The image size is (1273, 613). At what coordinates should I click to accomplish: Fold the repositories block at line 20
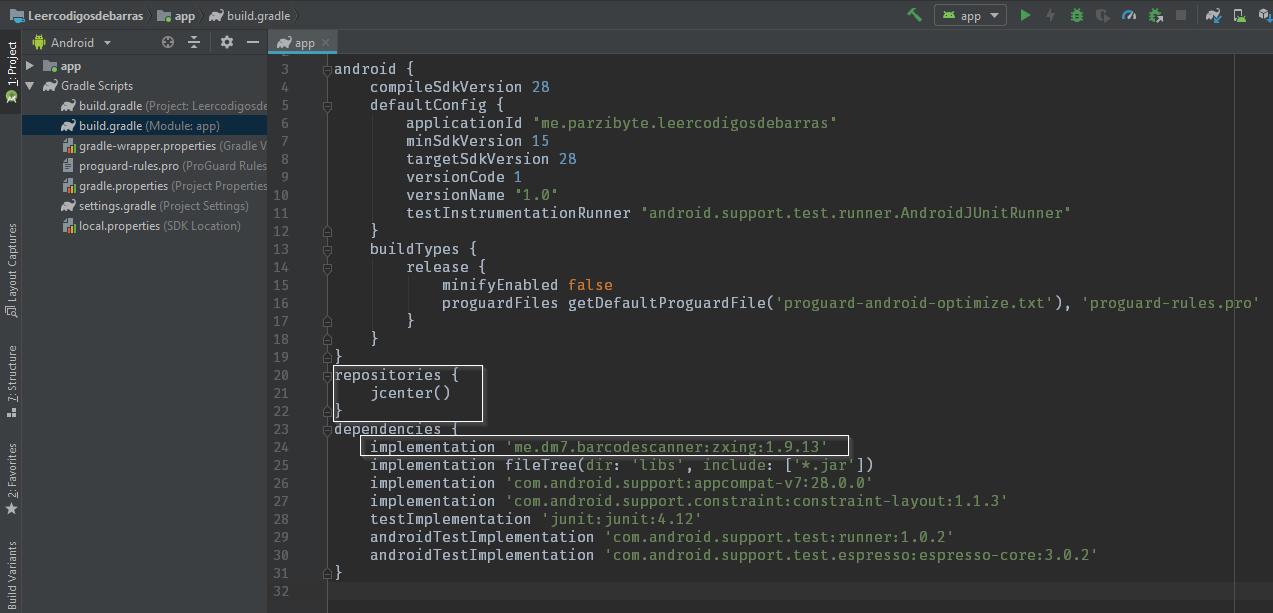(x=327, y=375)
